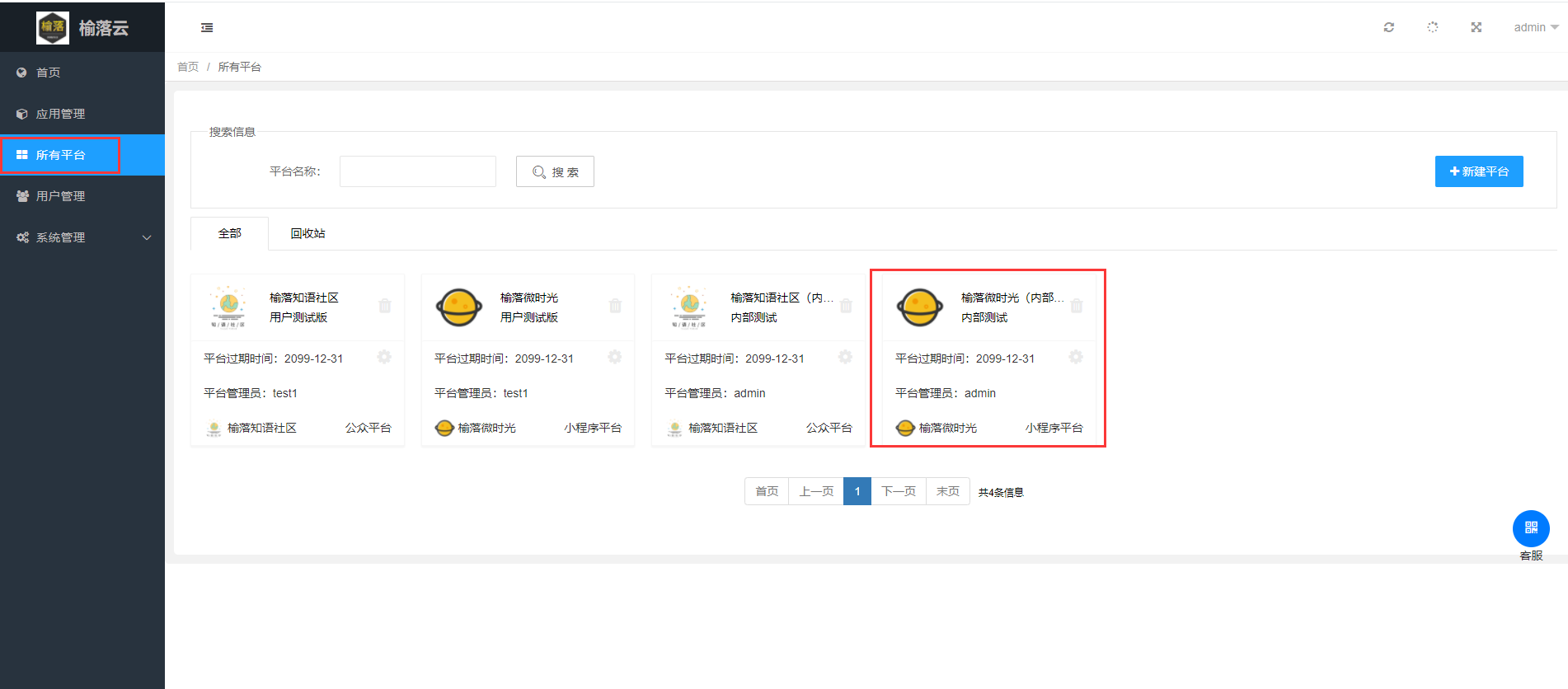Open settings gear of 榆落微时光 用户测试版 card
The height and width of the screenshot is (689, 1568).
pyautogui.click(x=615, y=357)
